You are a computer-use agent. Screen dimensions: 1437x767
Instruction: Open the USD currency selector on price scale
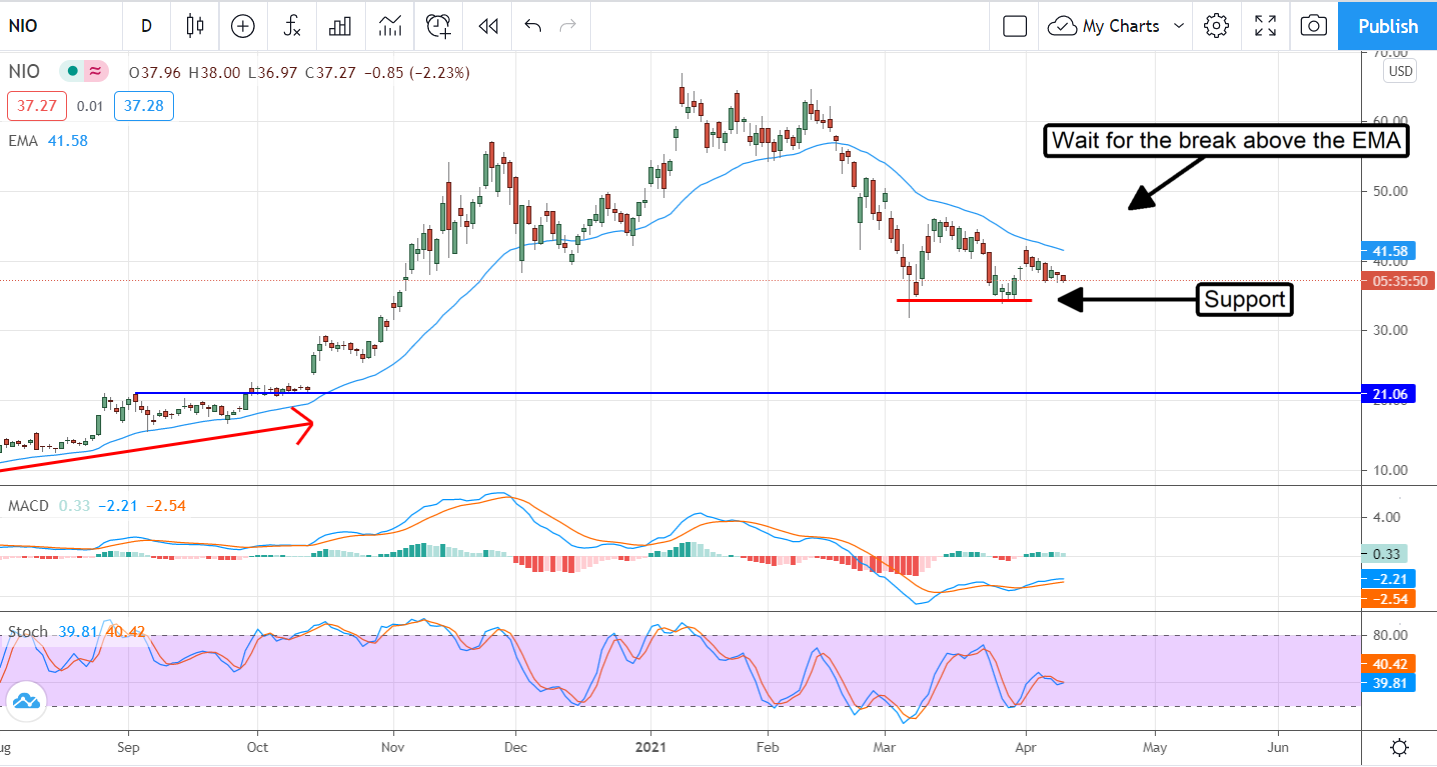(1400, 72)
